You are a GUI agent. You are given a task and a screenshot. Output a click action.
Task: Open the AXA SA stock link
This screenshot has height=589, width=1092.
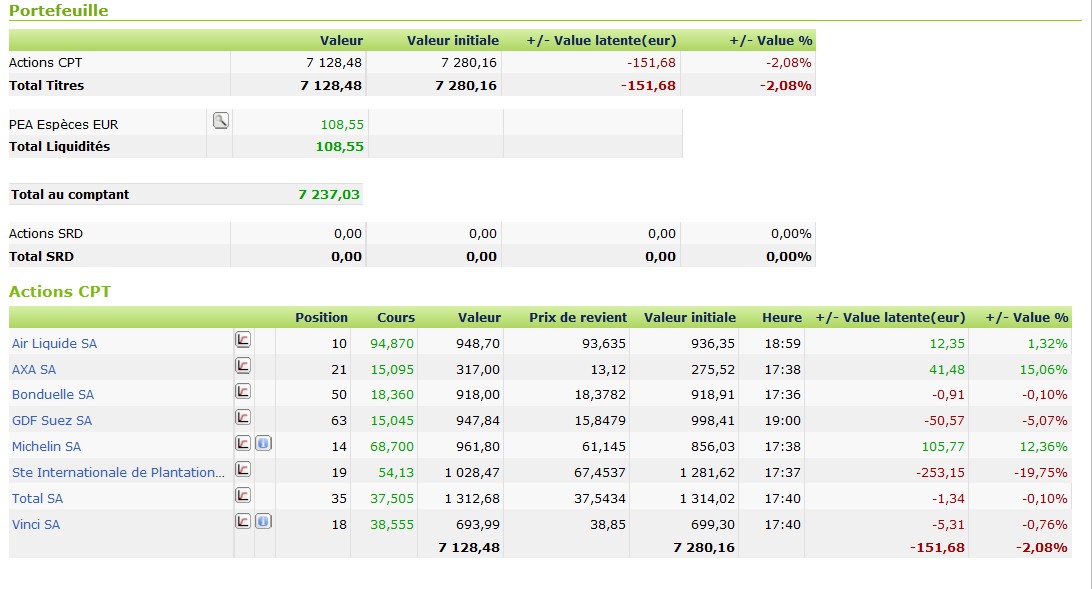pos(34,370)
